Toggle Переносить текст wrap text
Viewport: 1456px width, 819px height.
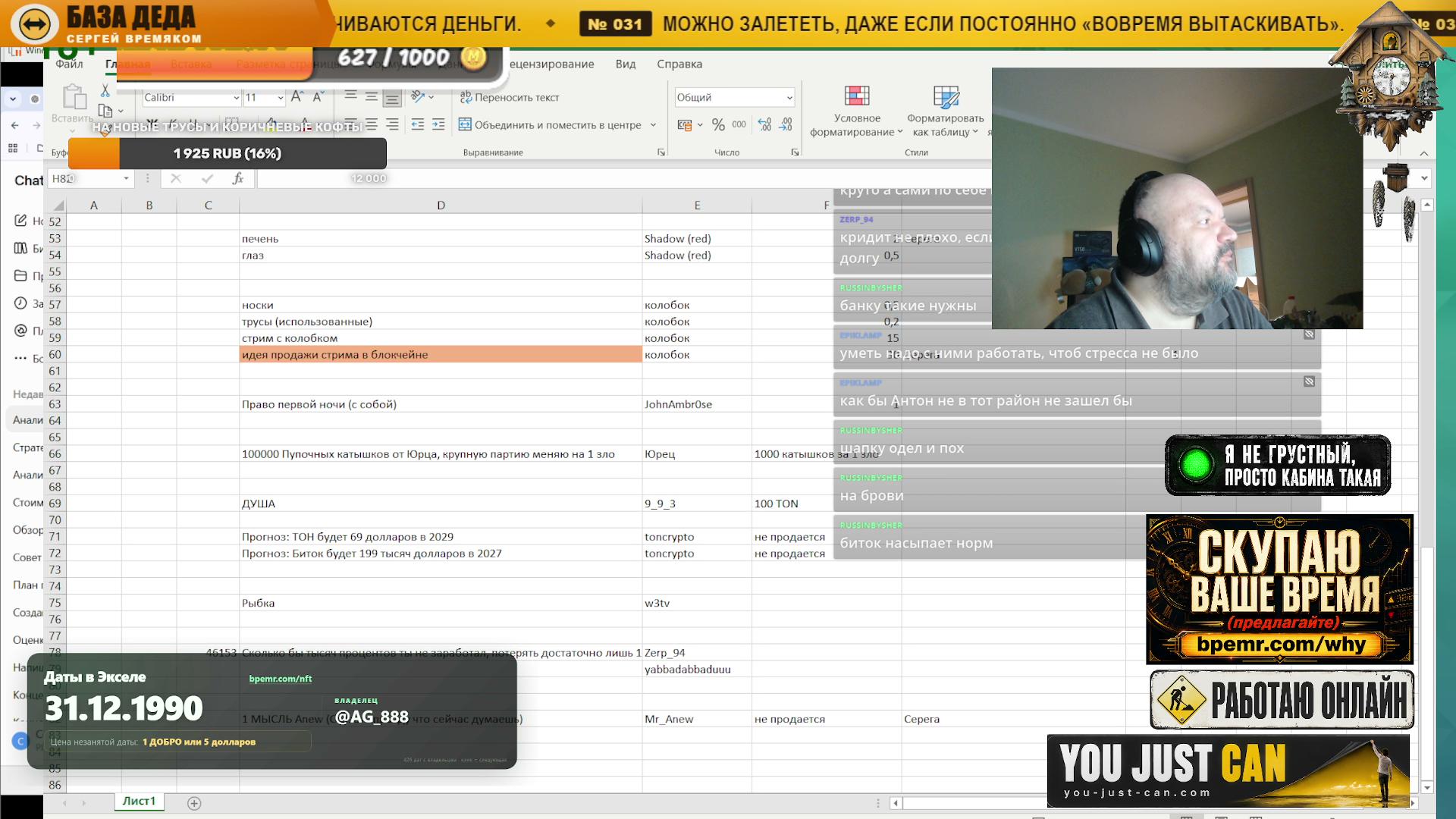[x=510, y=97]
